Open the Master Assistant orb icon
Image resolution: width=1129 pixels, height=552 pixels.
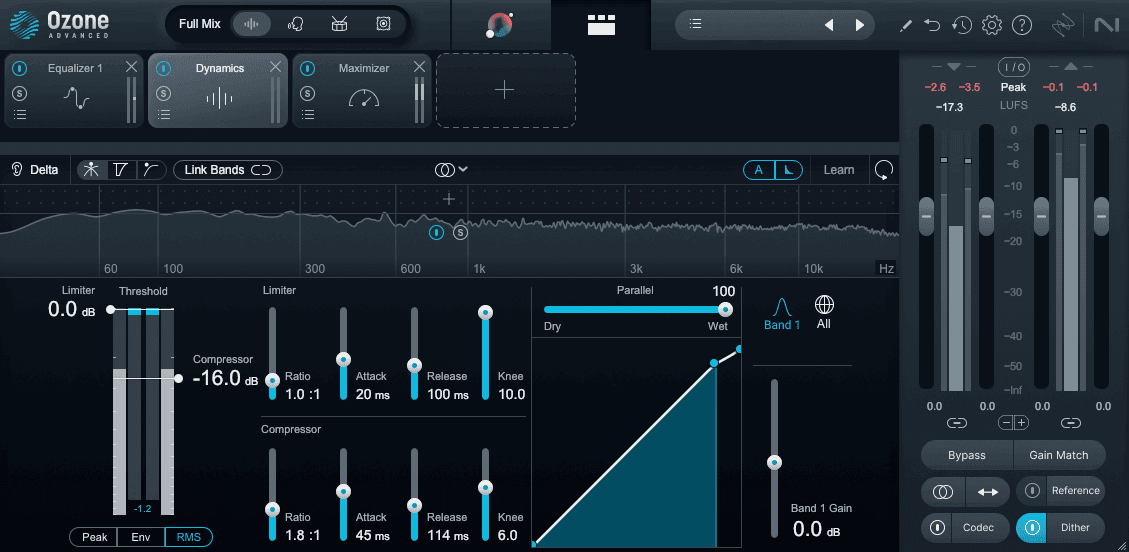click(x=500, y=25)
